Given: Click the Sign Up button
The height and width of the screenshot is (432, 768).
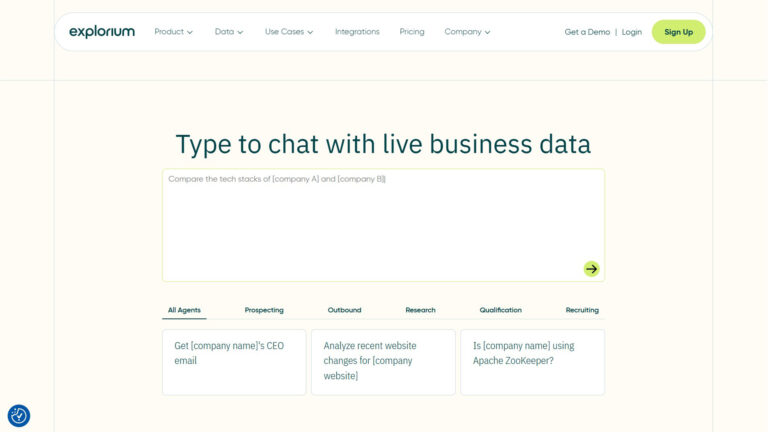Looking at the screenshot, I should click(x=678, y=32).
